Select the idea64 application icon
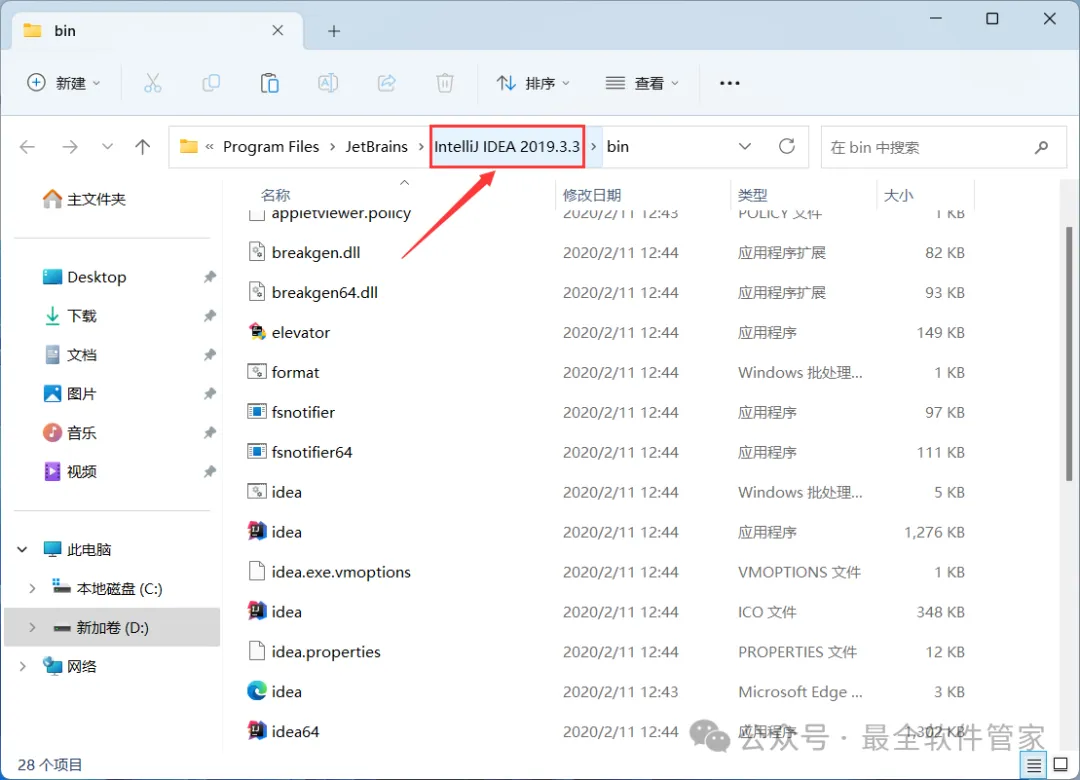Screen dimensions: 1080x780 click(257, 730)
